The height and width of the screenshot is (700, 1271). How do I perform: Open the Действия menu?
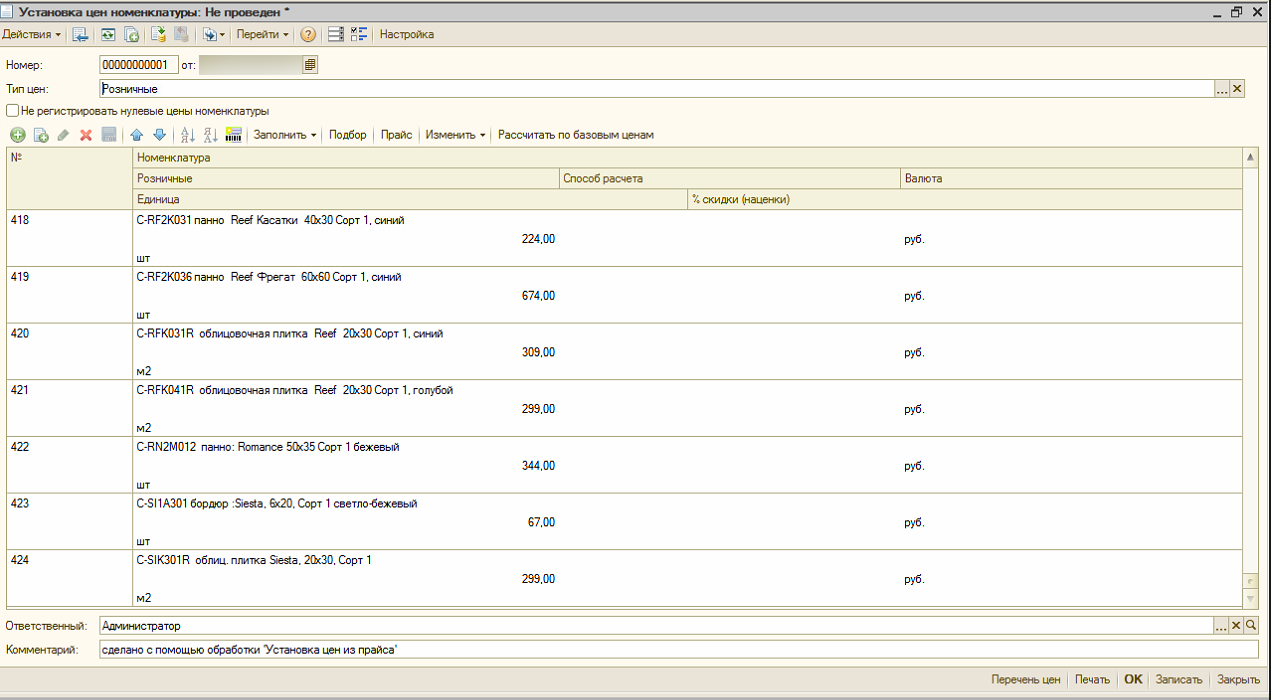click(32, 35)
